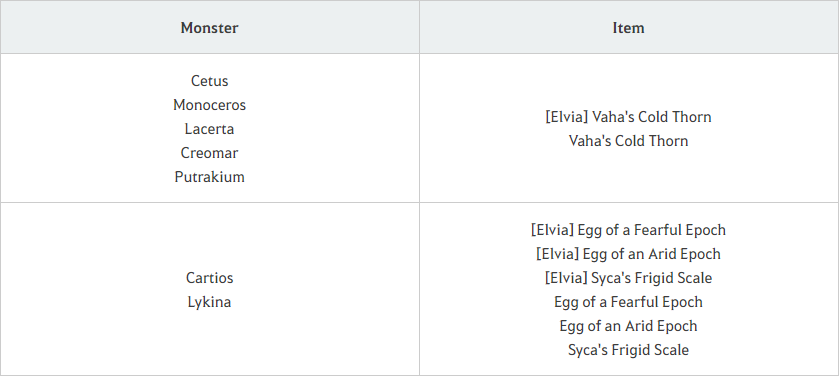Click the non-Elvia Egg of a Fearful Epoch

point(628,302)
